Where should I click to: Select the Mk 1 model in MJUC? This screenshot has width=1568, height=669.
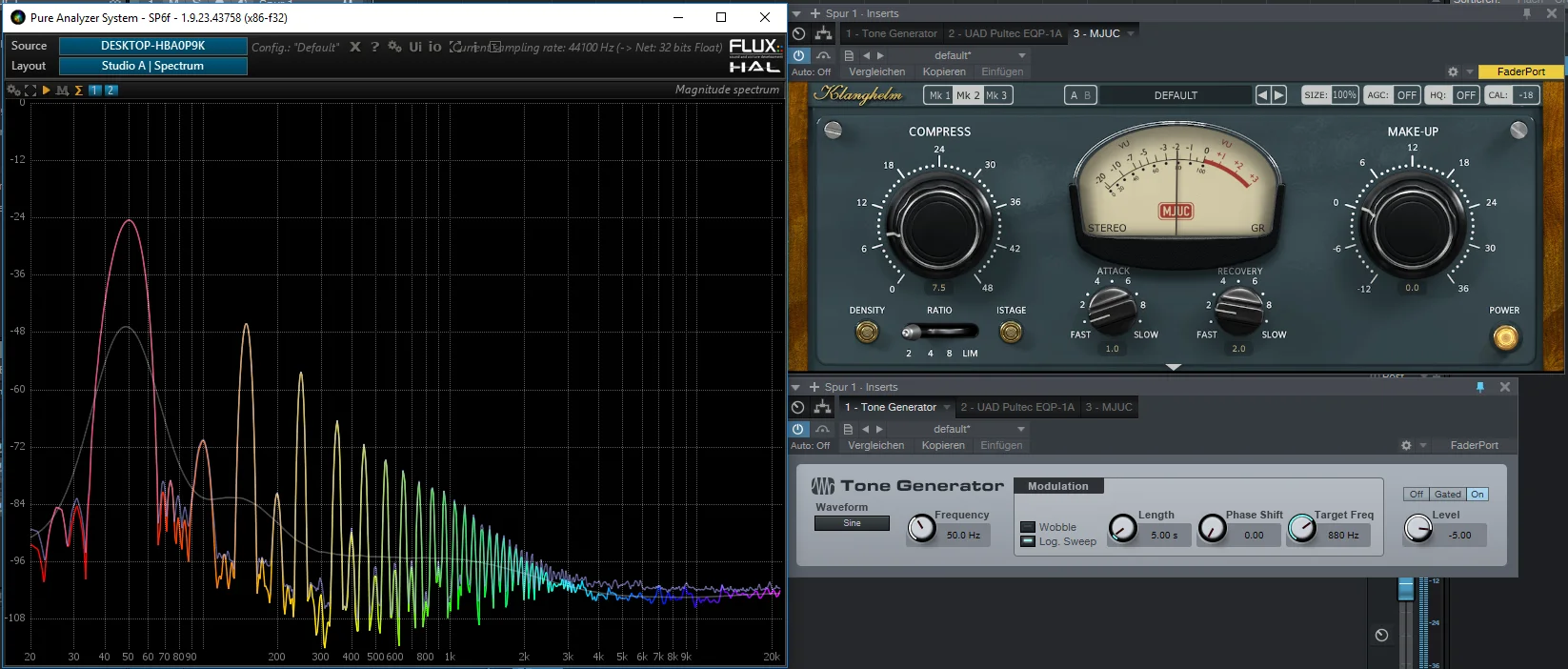click(938, 95)
